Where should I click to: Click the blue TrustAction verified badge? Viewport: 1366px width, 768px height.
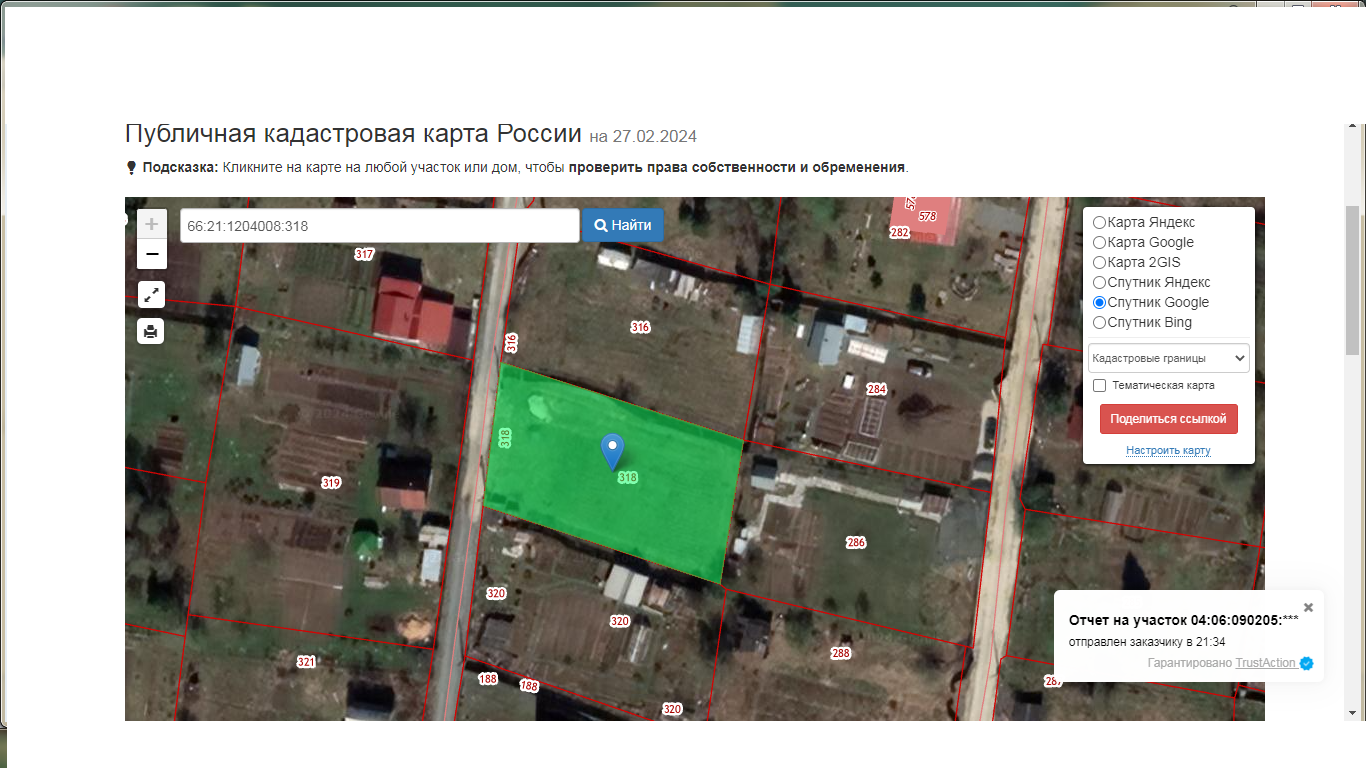pos(1306,663)
